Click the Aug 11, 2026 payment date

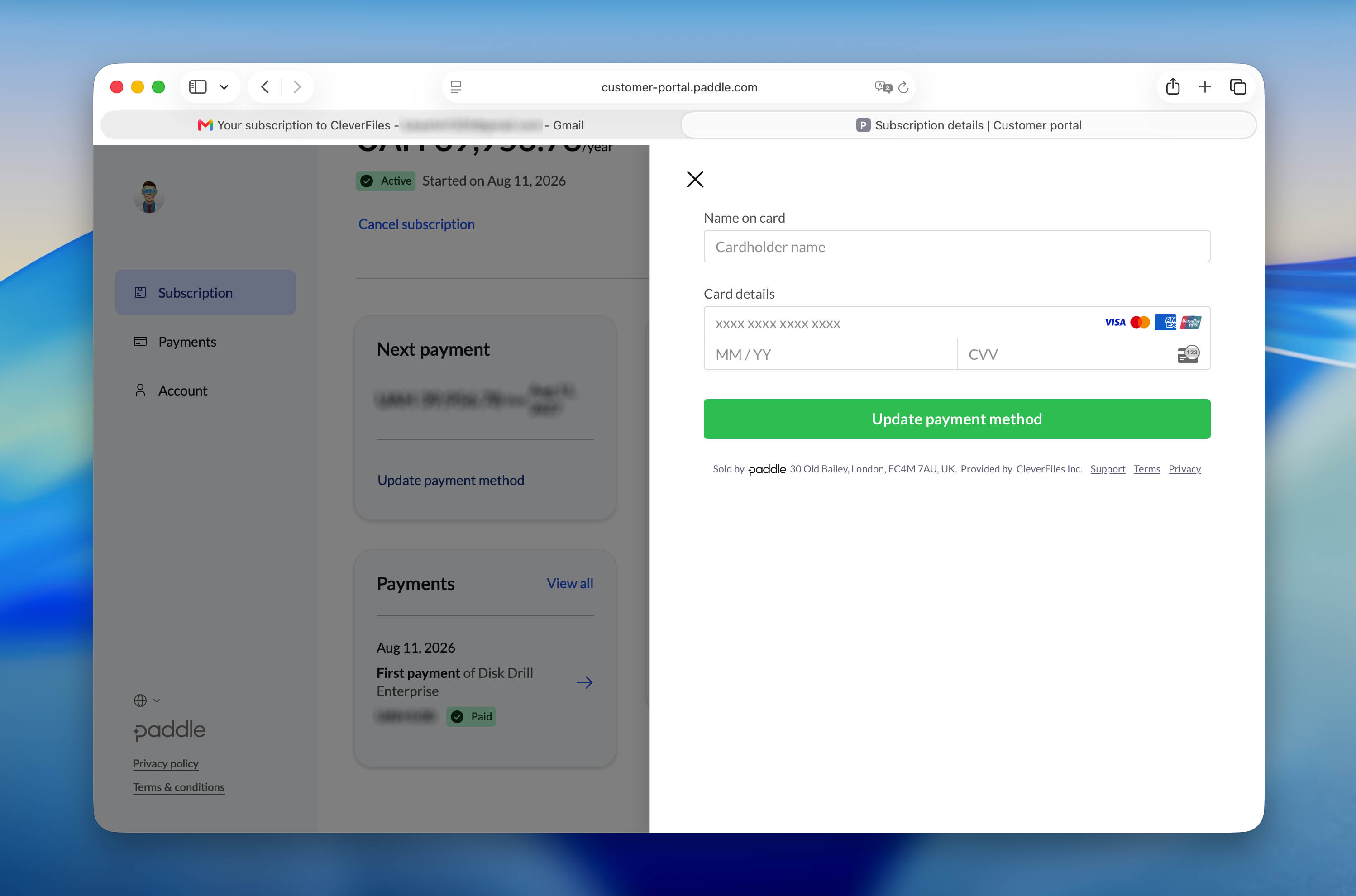click(416, 648)
